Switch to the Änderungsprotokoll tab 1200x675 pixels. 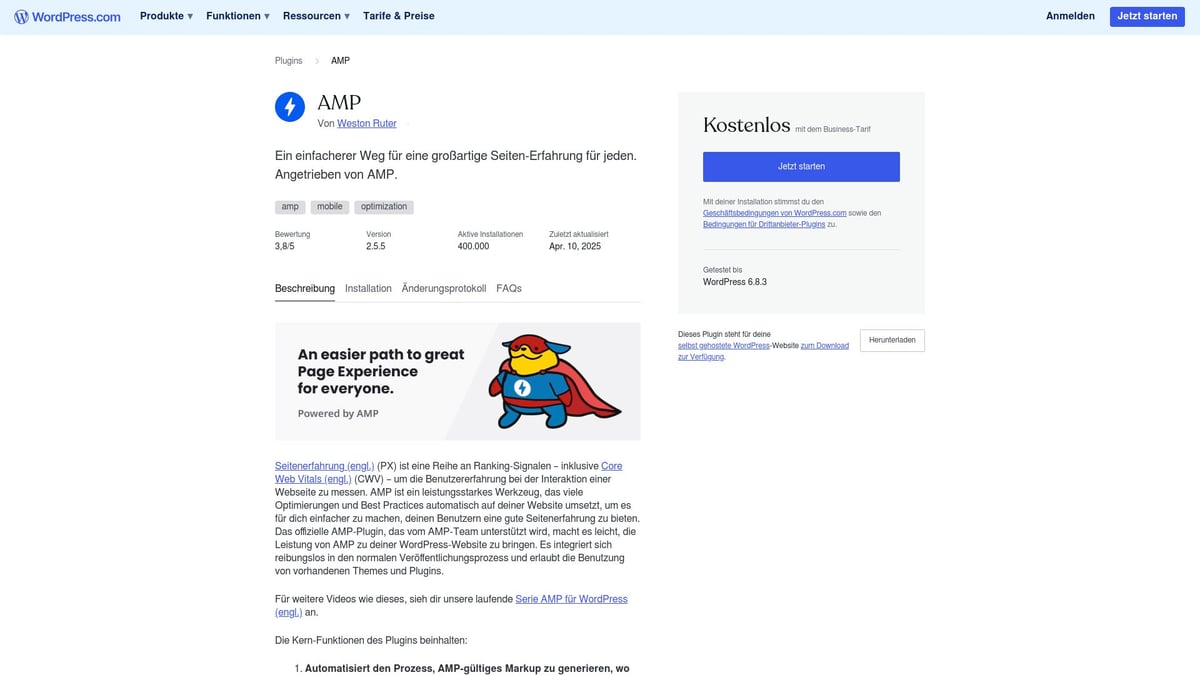[x=443, y=288]
